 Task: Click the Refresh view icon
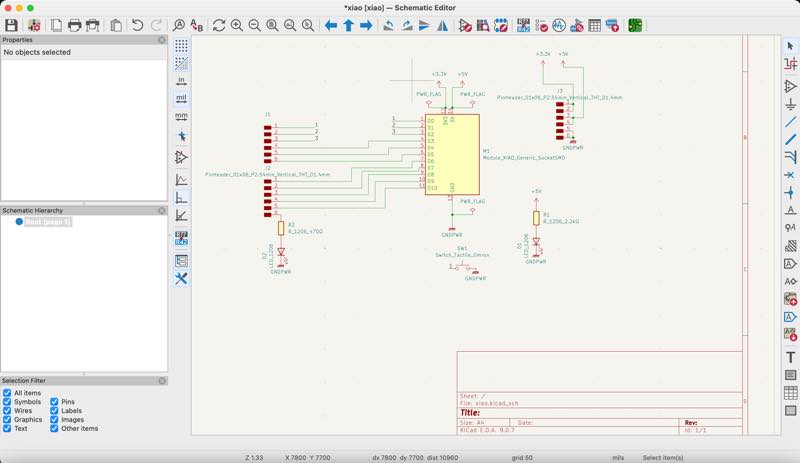(x=219, y=25)
